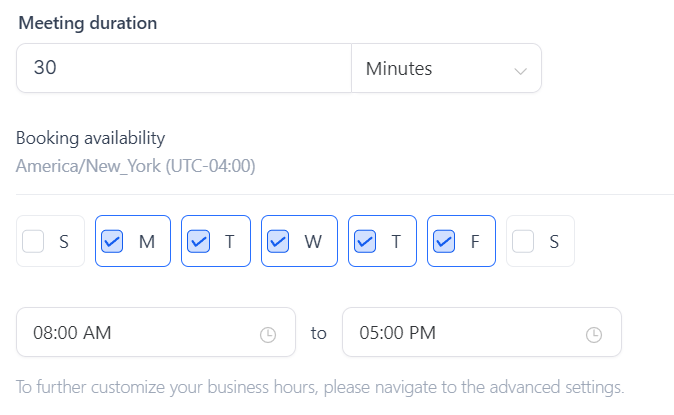Enable the Sunday checkbox
The height and width of the screenshot is (415, 674).
tap(33, 241)
